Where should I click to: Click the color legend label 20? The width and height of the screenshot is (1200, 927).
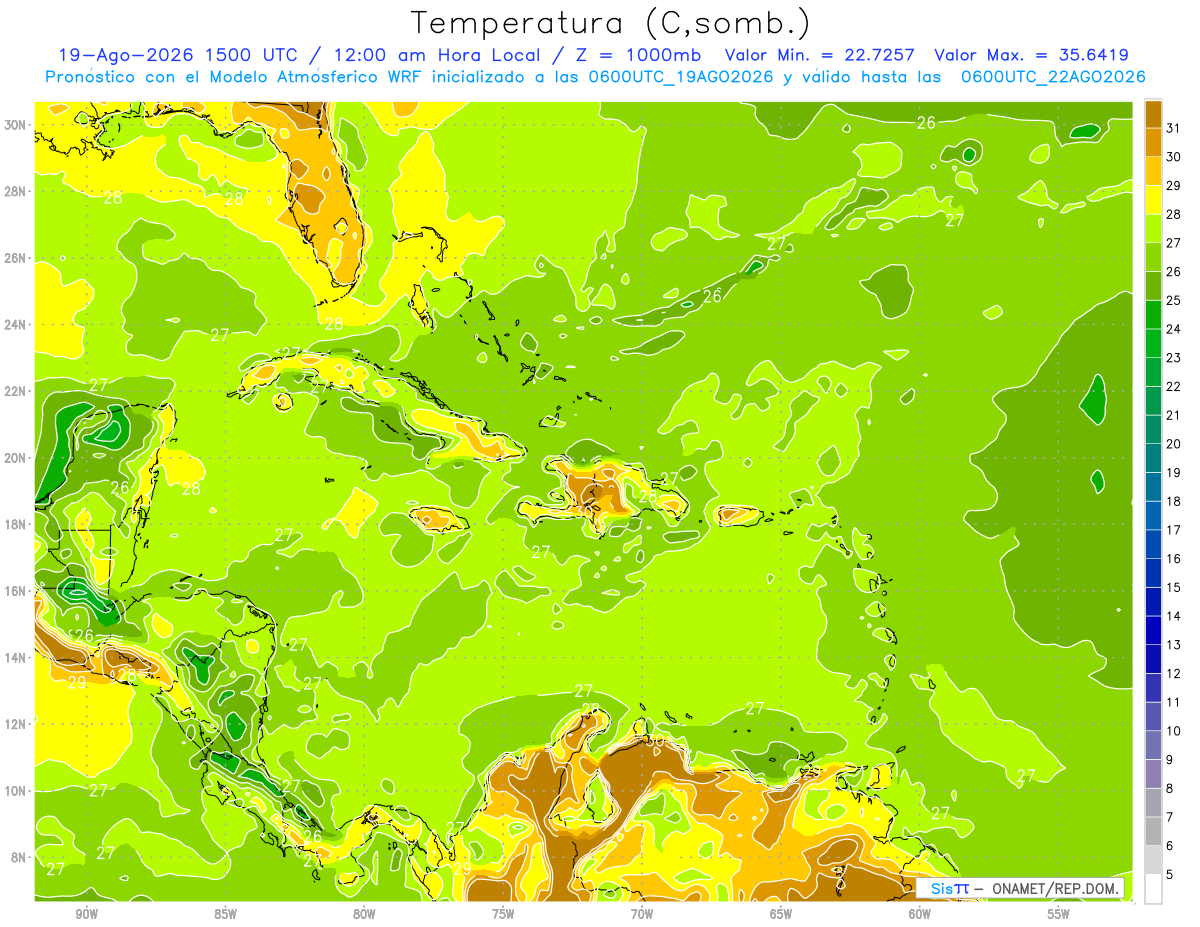click(x=1174, y=444)
